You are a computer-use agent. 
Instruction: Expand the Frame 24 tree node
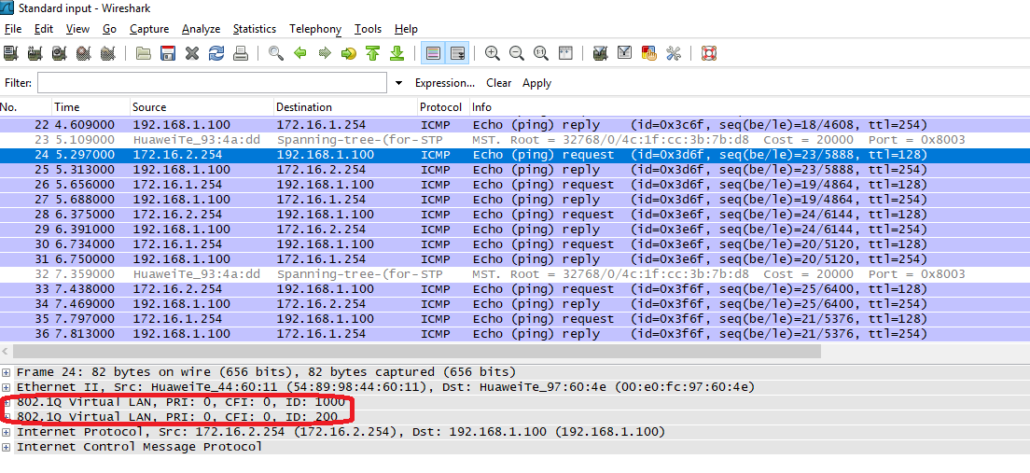[x=7, y=372]
